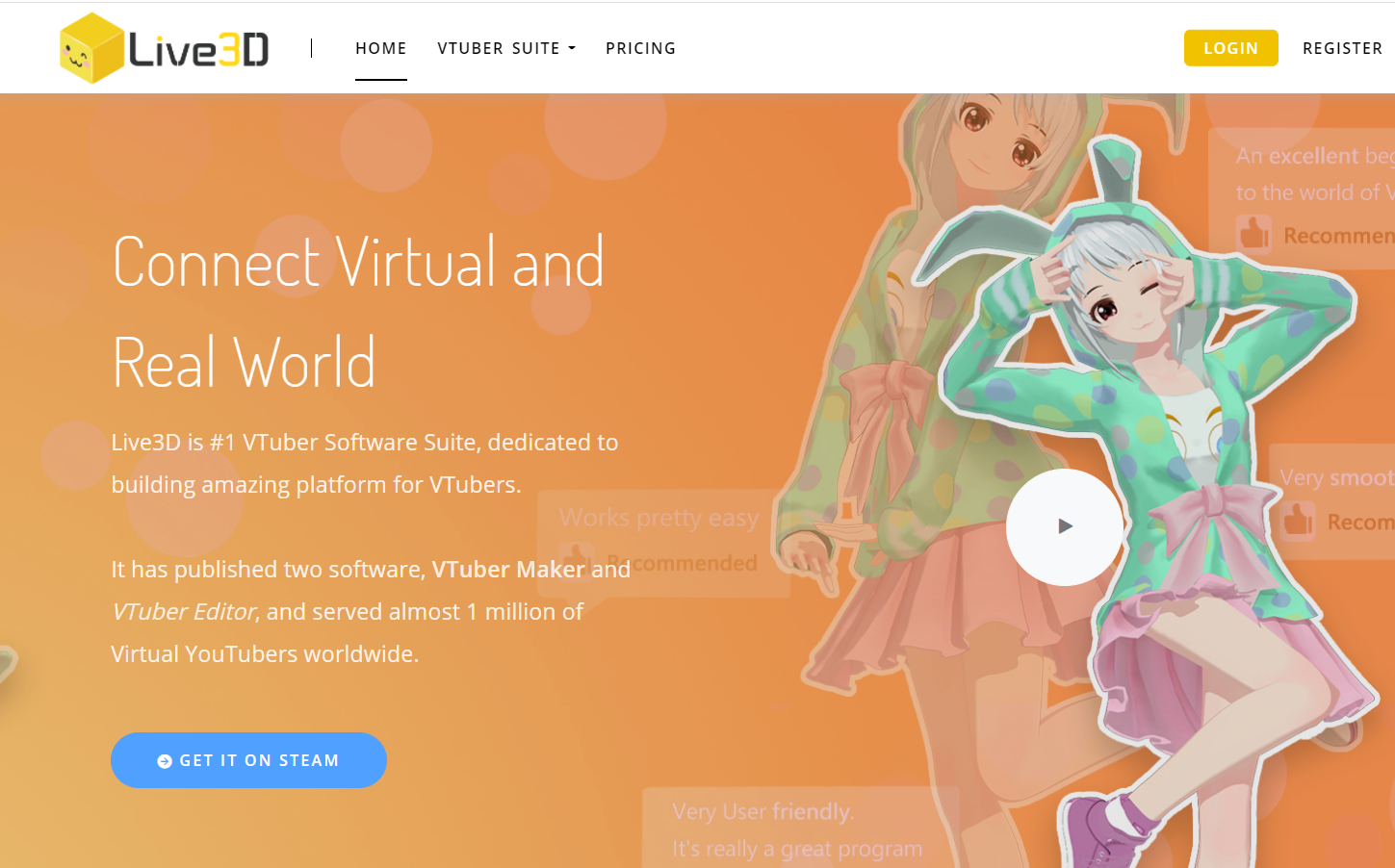Open the PRICING page
This screenshot has width=1395, height=868.
point(640,47)
